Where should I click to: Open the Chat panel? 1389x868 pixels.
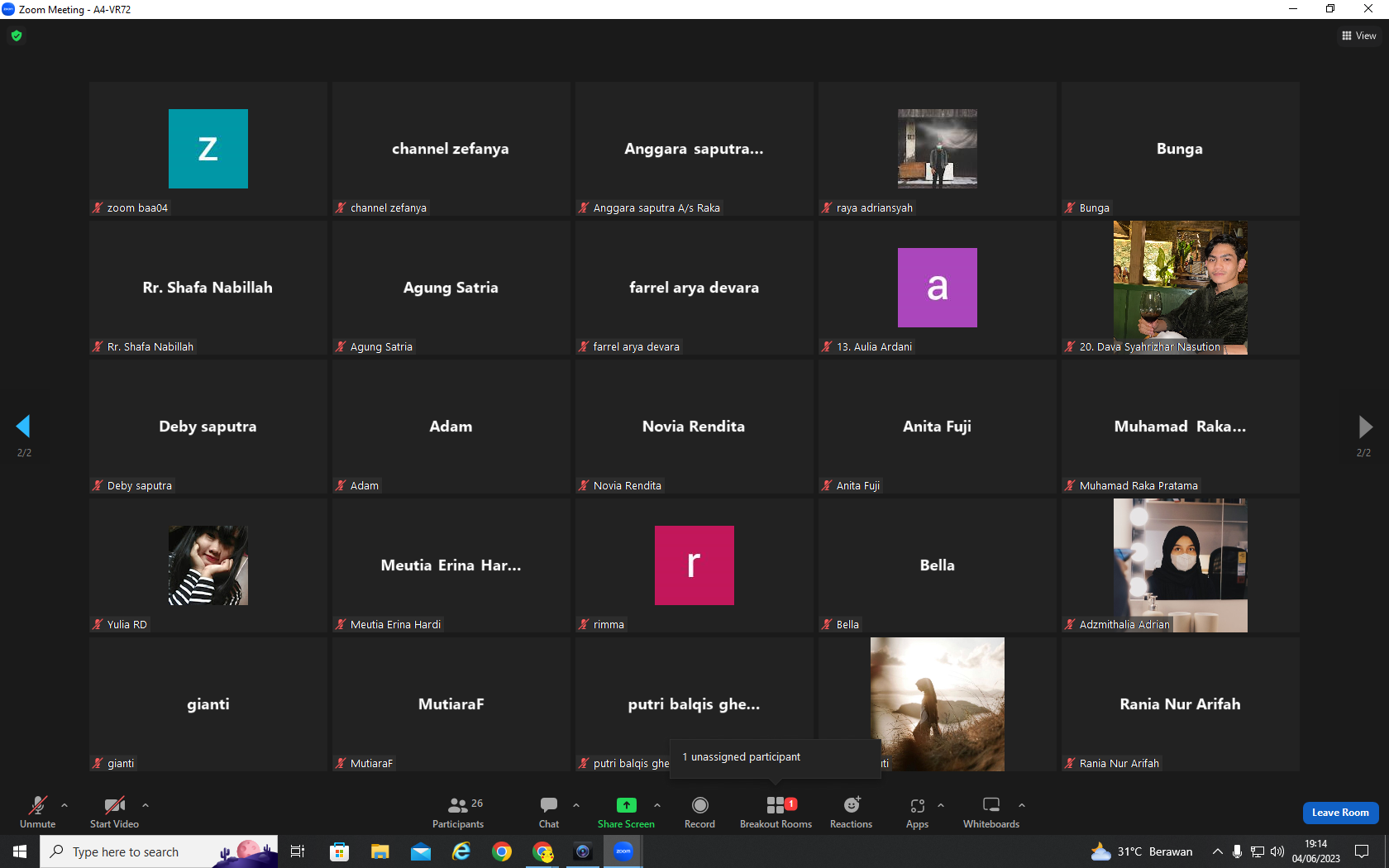tap(549, 813)
